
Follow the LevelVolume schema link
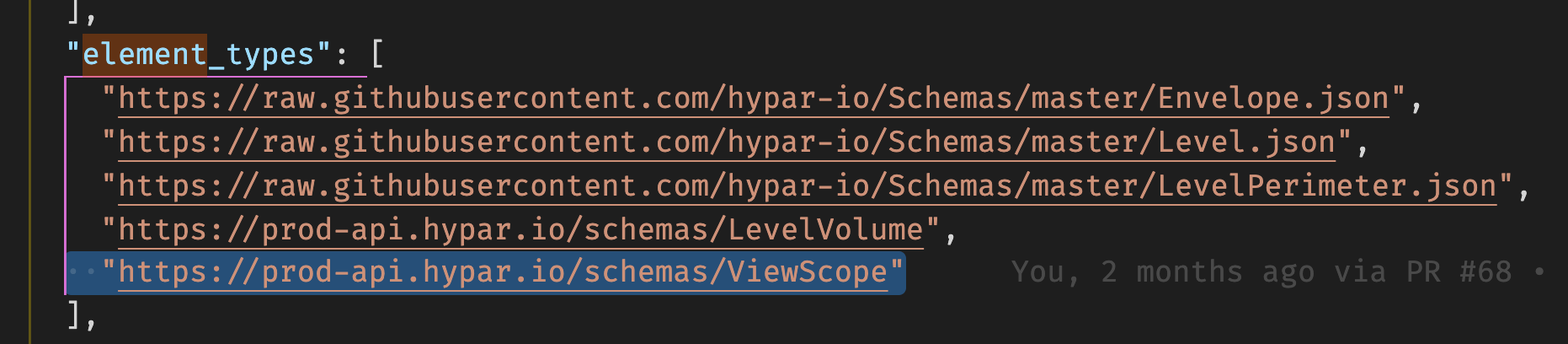pyautogui.click(x=521, y=230)
